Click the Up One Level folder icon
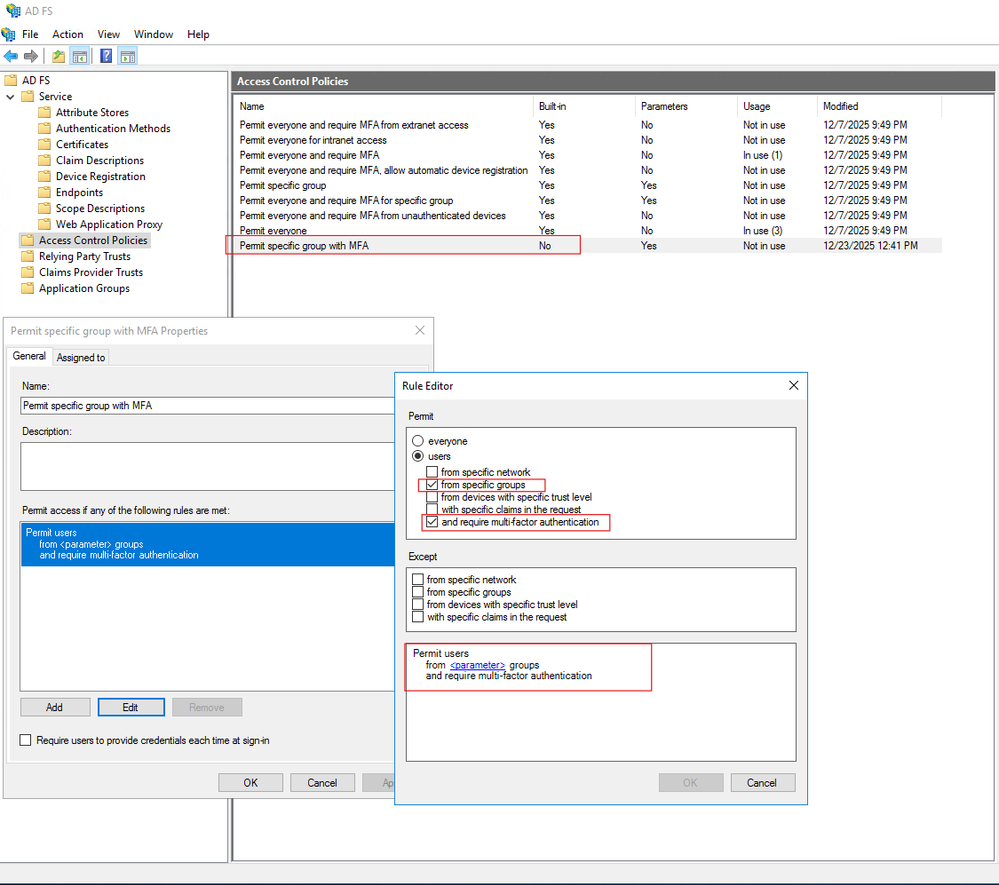Viewport: 999px width, 885px height. click(x=58, y=57)
